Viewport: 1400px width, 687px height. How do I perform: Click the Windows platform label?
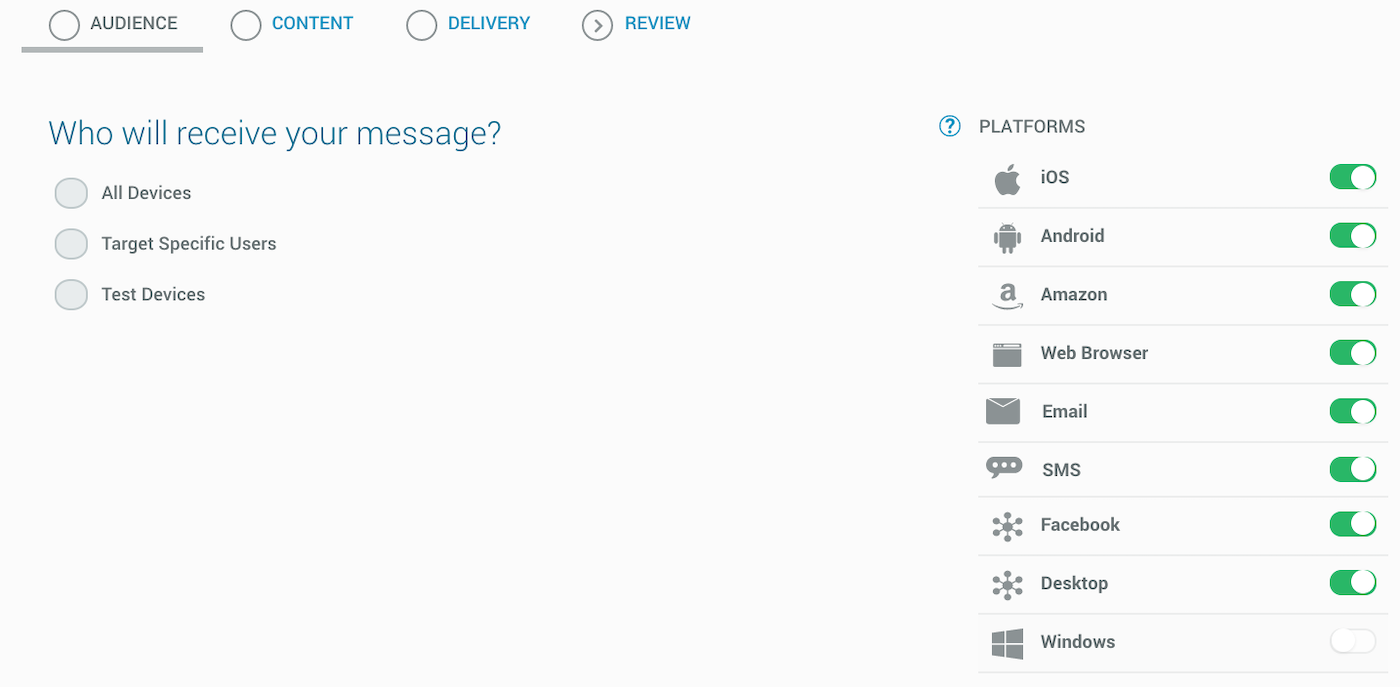(x=1078, y=642)
